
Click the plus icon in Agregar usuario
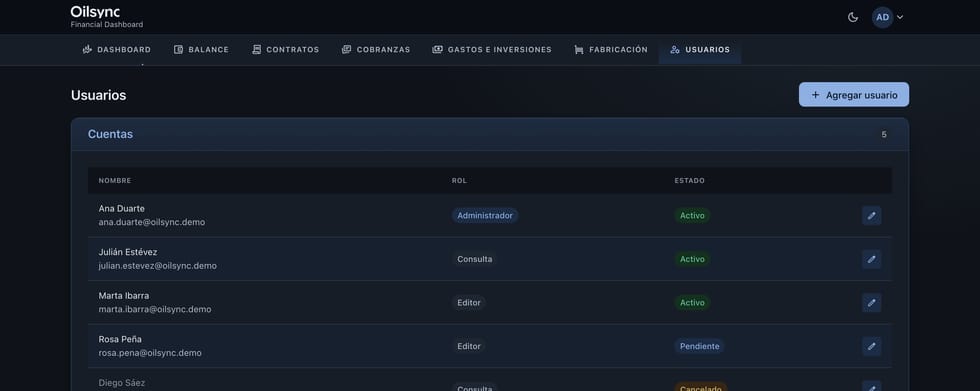[x=815, y=95]
